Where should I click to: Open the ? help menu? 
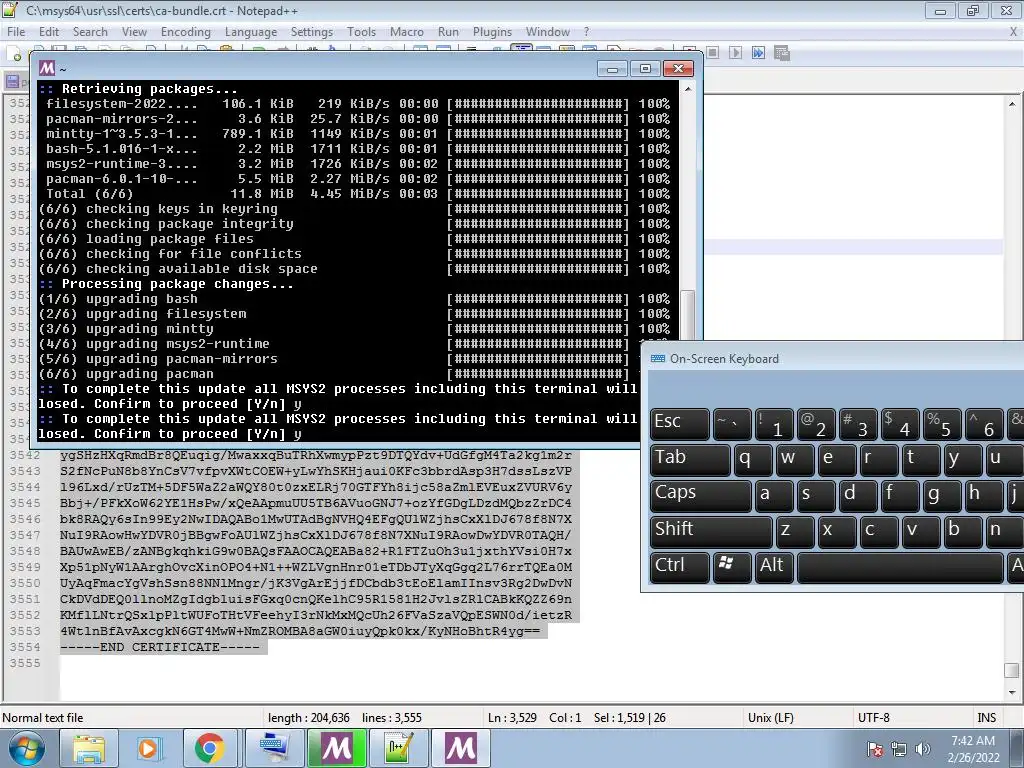coord(586,31)
